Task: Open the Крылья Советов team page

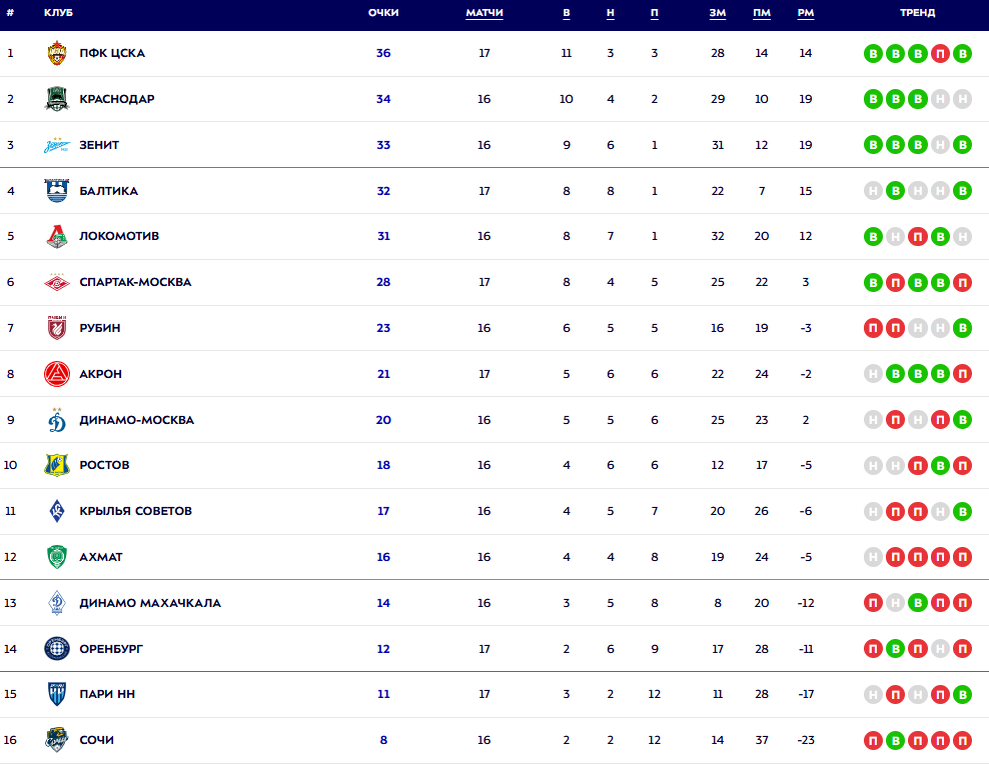Action: pyautogui.click(x=135, y=511)
